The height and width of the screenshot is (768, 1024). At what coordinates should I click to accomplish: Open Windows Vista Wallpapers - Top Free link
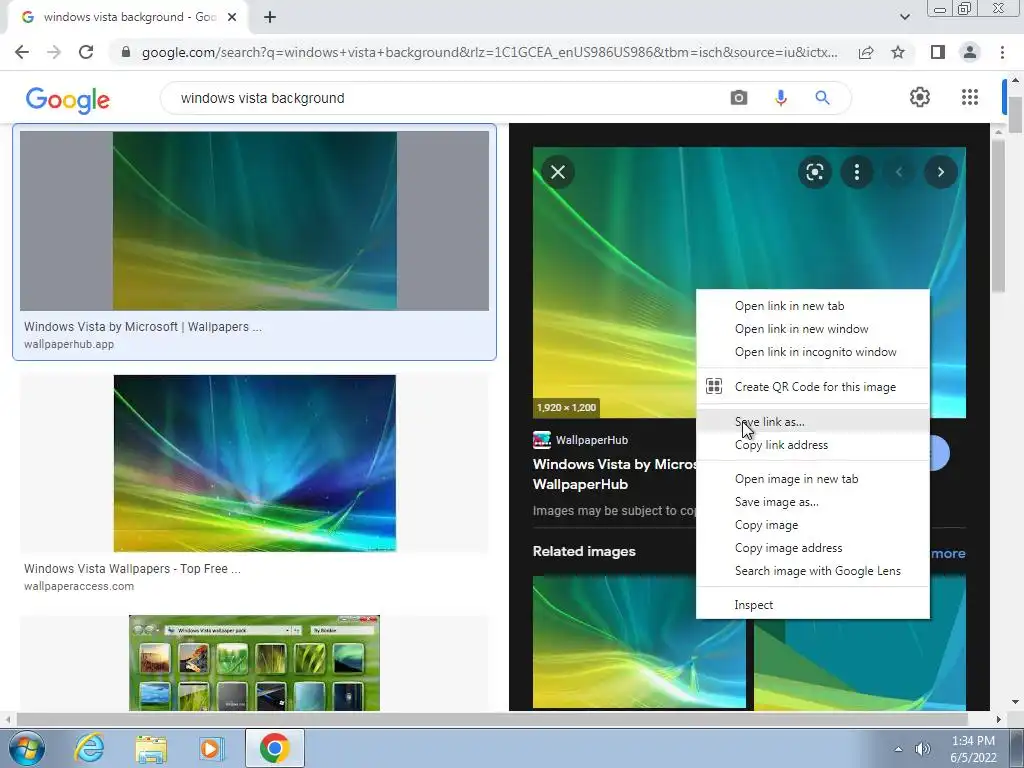tap(133, 569)
